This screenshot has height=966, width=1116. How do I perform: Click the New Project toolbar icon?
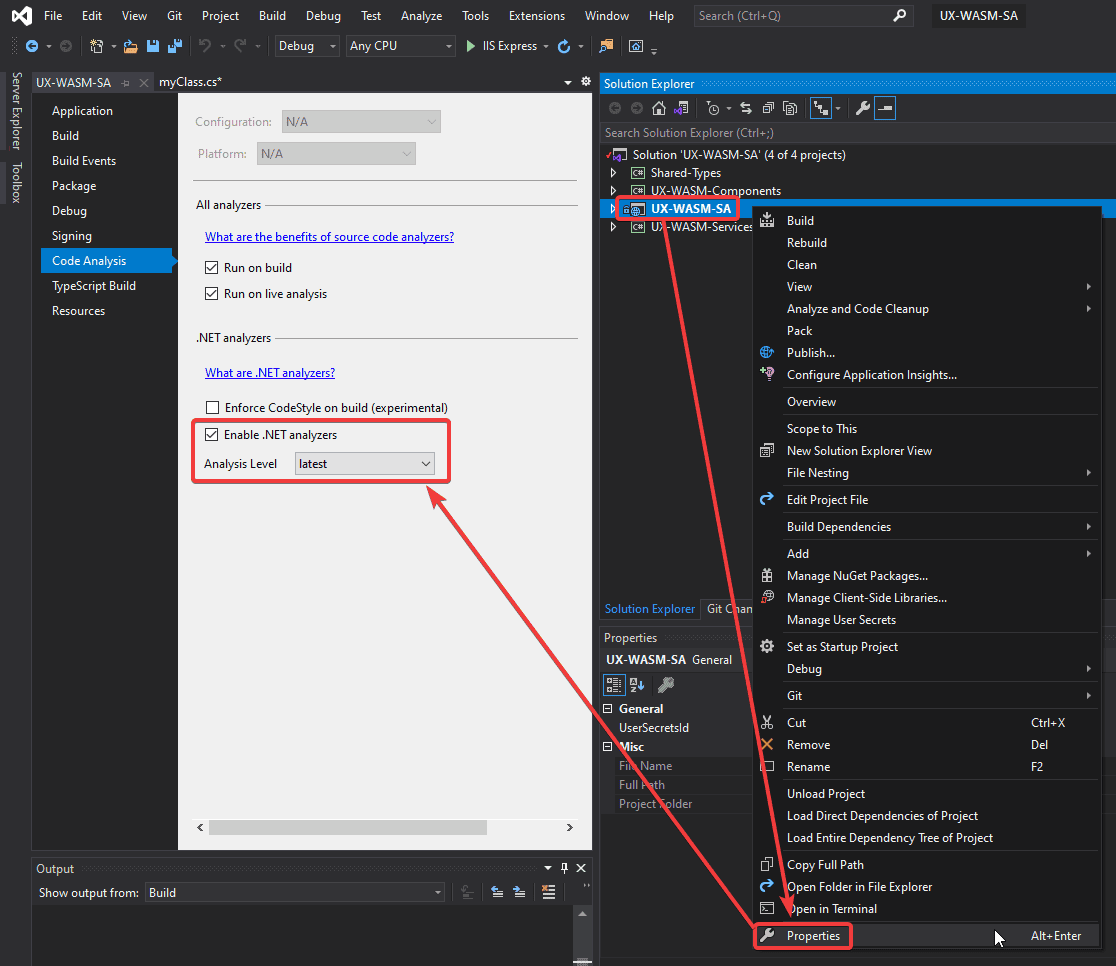coord(96,46)
